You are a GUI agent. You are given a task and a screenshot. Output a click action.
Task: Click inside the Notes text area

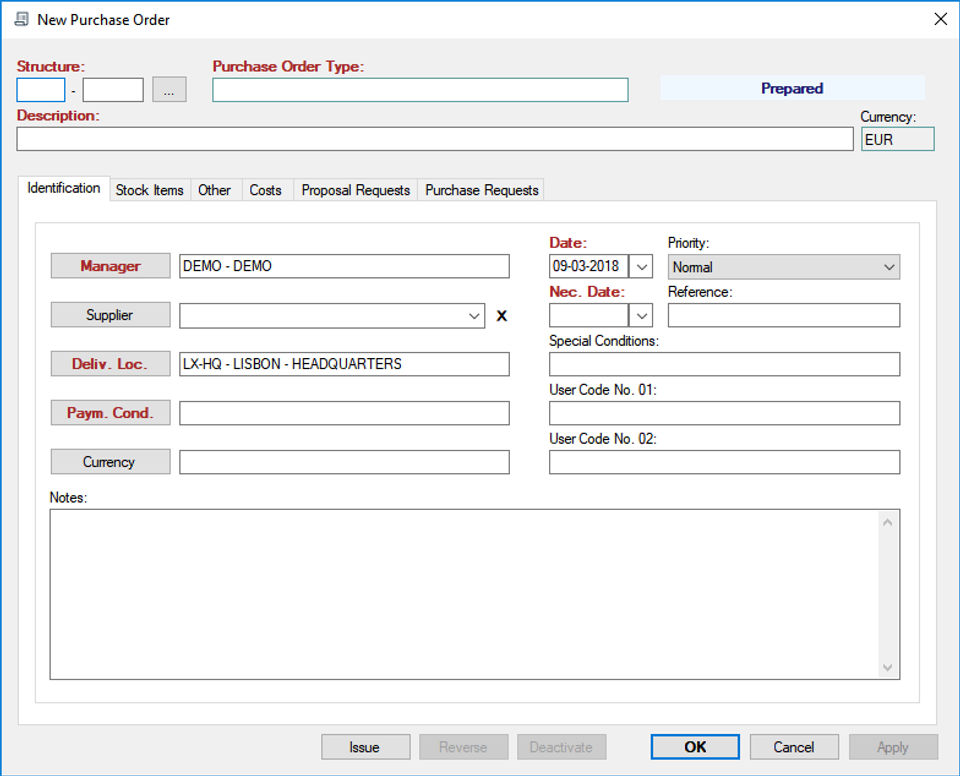pos(460,594)
